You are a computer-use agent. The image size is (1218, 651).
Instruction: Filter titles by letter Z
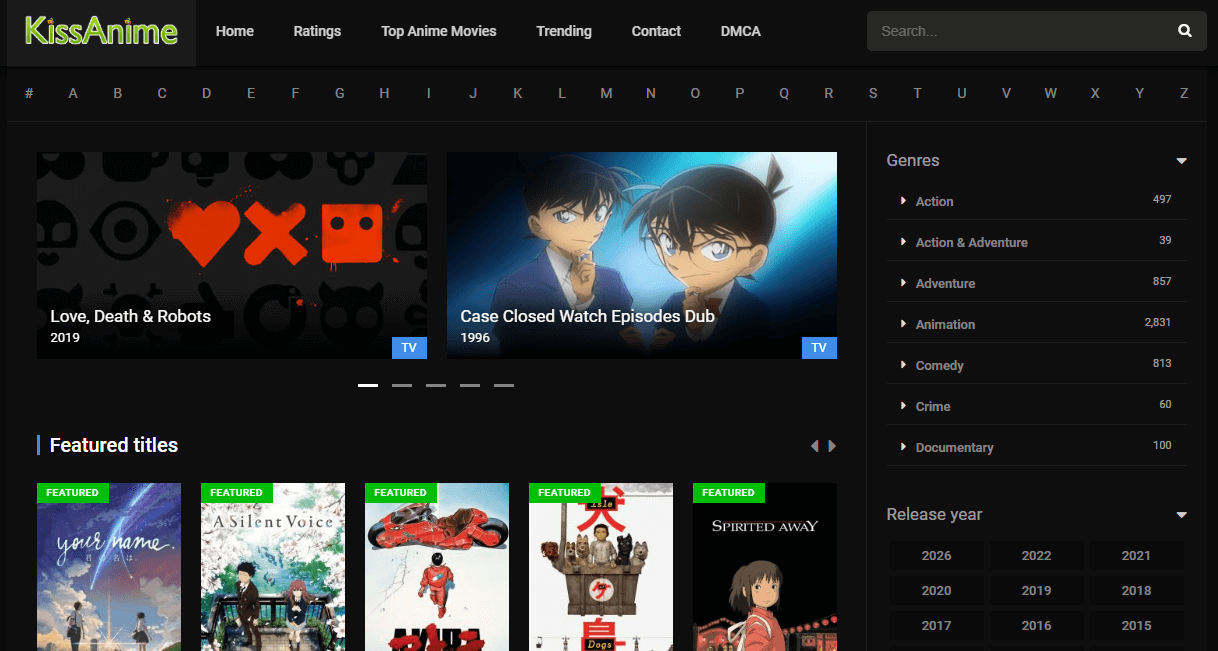coord(1184,93)
